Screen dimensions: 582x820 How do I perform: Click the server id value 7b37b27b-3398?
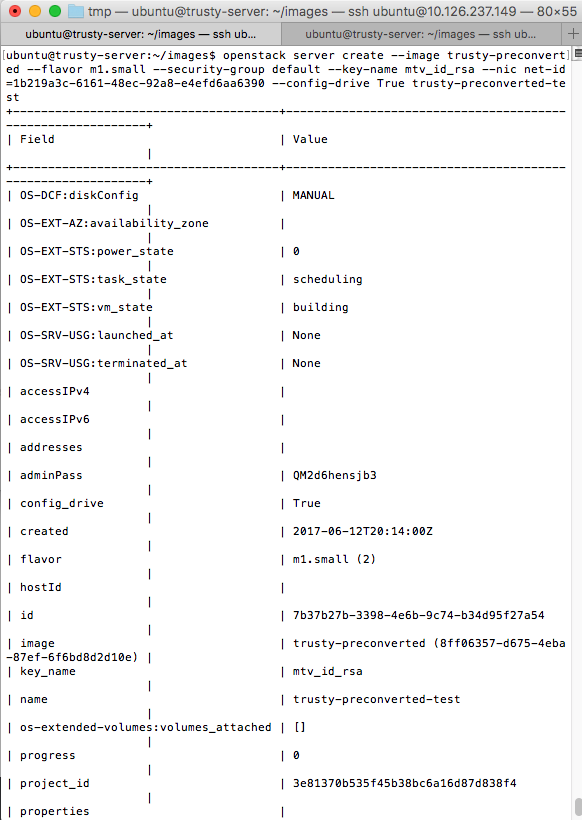(418, 616)
